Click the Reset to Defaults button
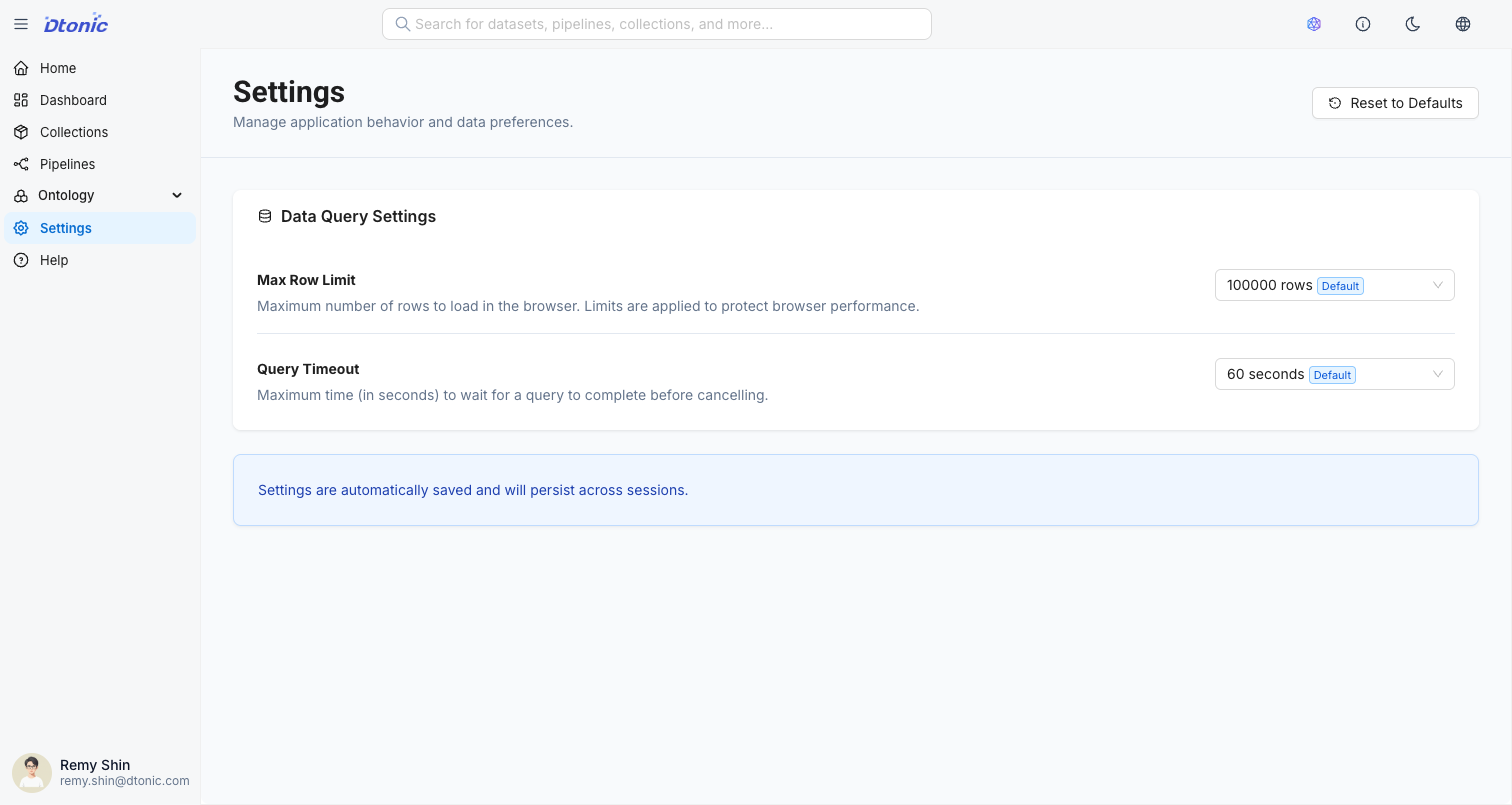1512x805 pixels. [1395, 103]
